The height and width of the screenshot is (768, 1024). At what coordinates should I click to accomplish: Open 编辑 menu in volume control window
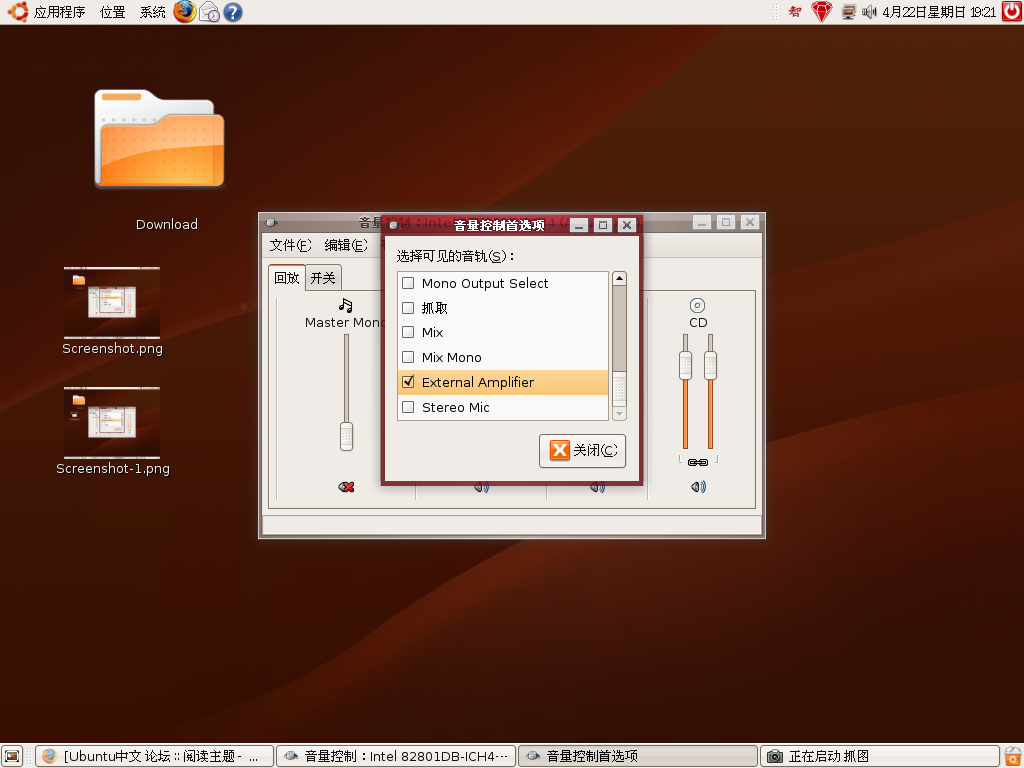[x=346, y=246]
